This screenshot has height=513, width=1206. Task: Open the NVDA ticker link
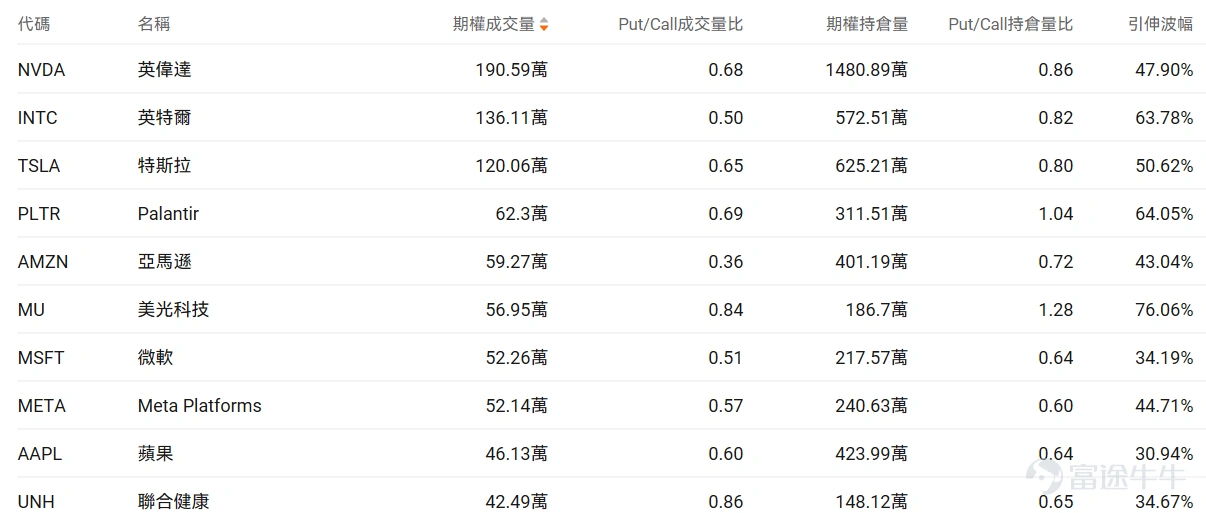(41, 70)
